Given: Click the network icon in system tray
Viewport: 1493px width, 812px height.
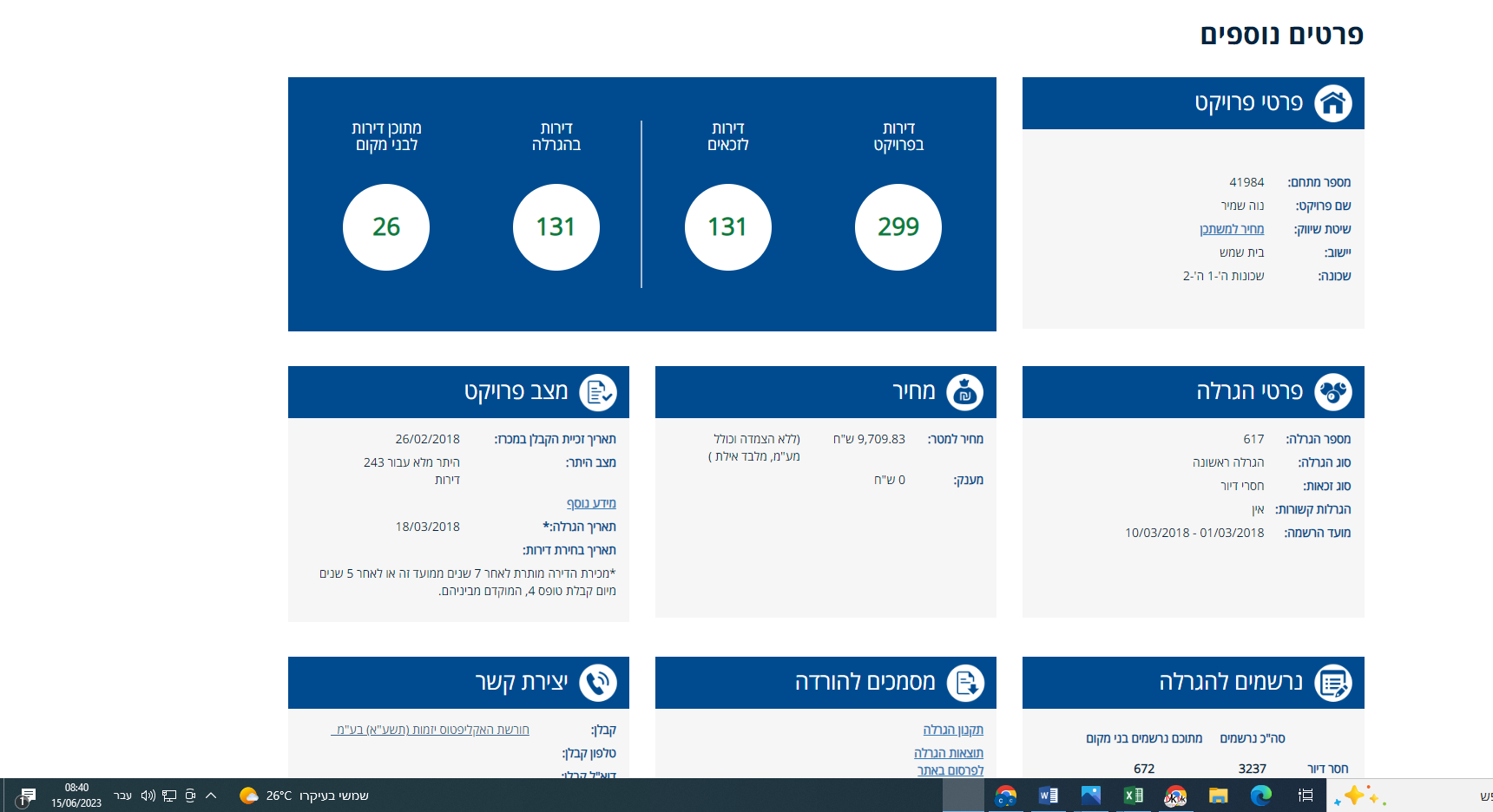Looking at the screenshot, I should point(169,796).
